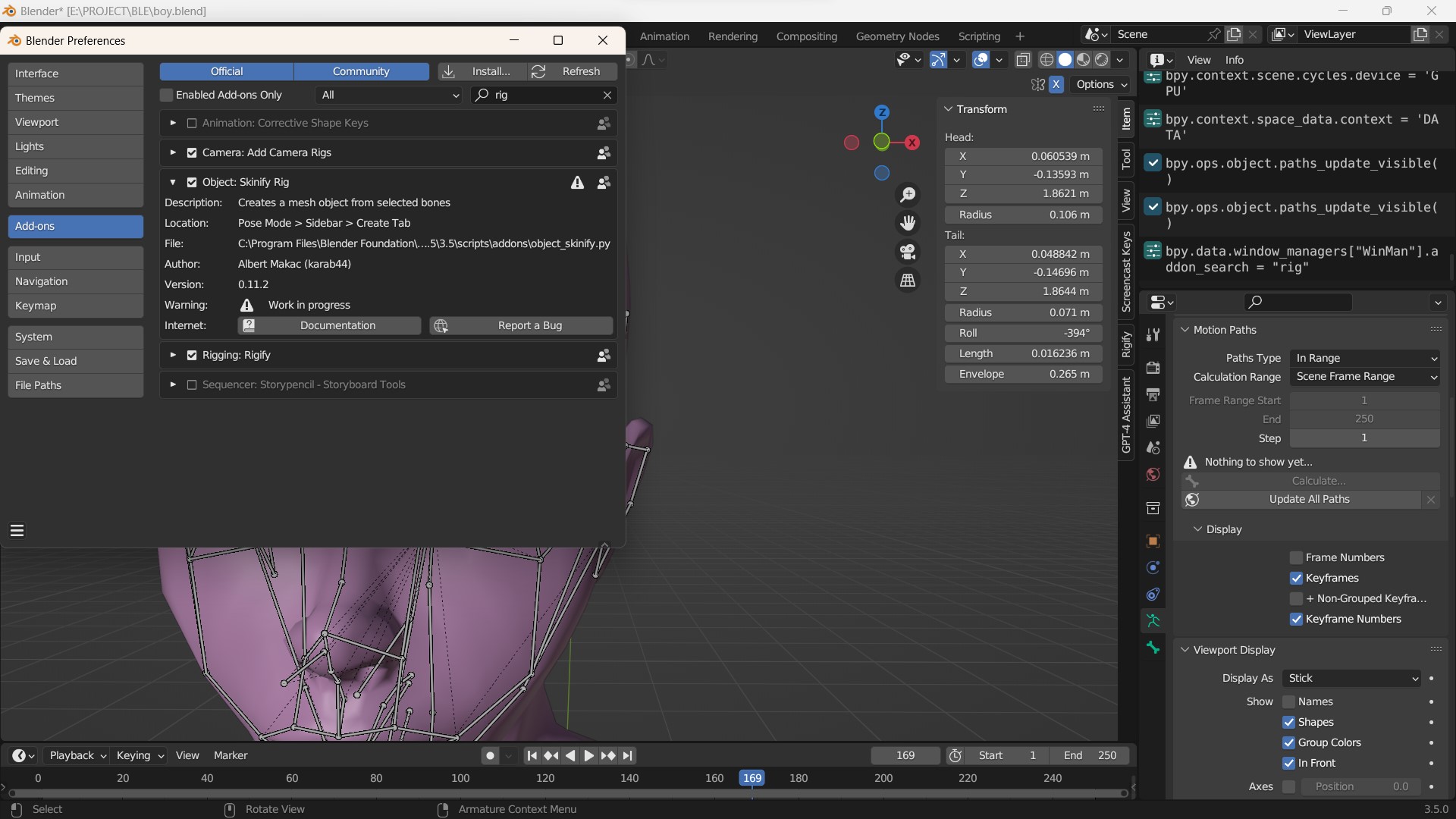
Task: Open Physics properties tab icon
Action: (1153, 568)
